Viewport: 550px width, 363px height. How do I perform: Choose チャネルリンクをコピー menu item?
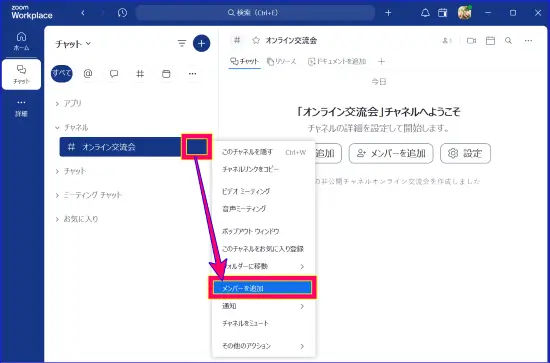click(264, 169)
